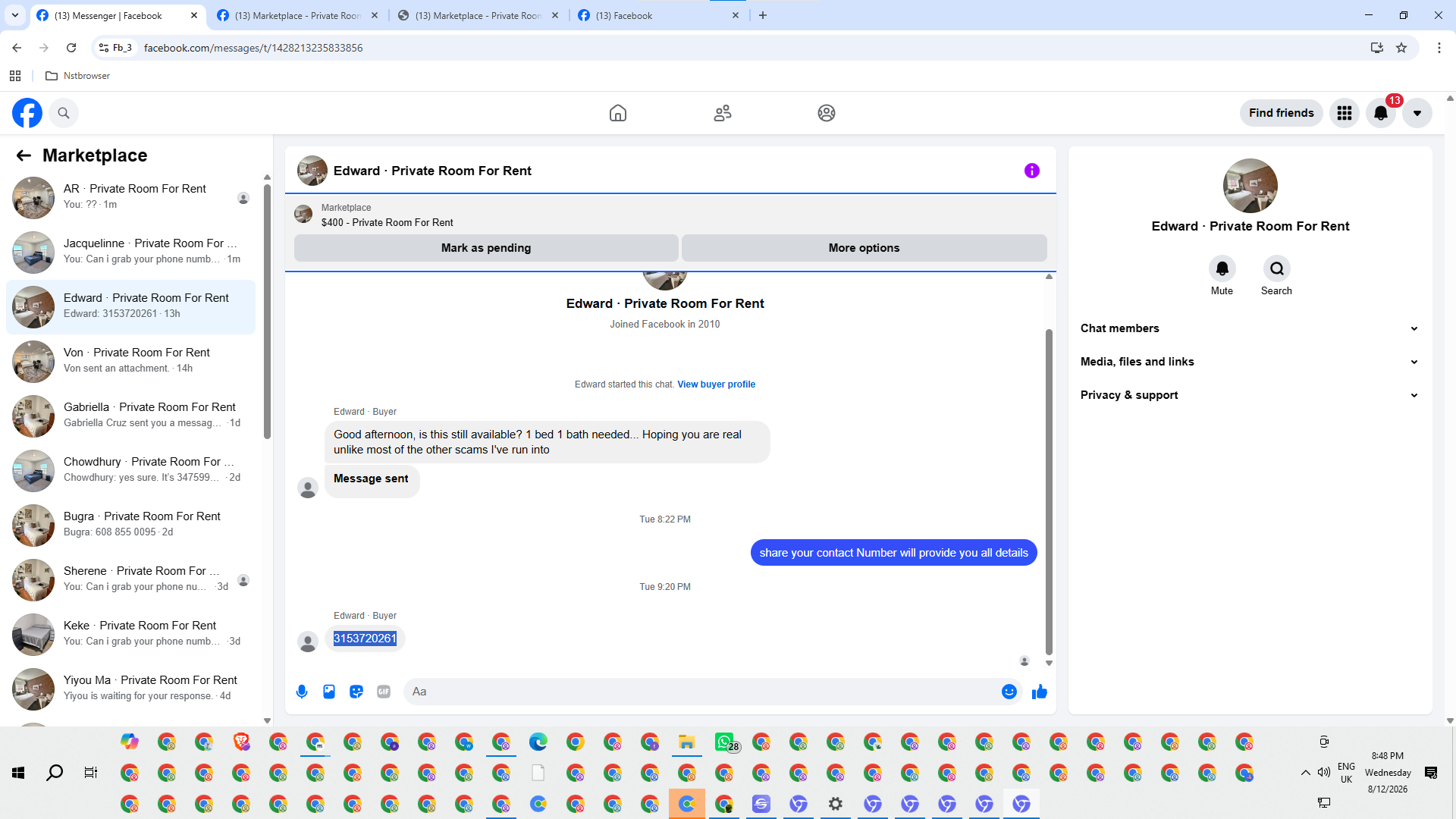The image size is (1456, 819).
Task: Open Windows taskbar search
Action: click(x=55, y=773)
